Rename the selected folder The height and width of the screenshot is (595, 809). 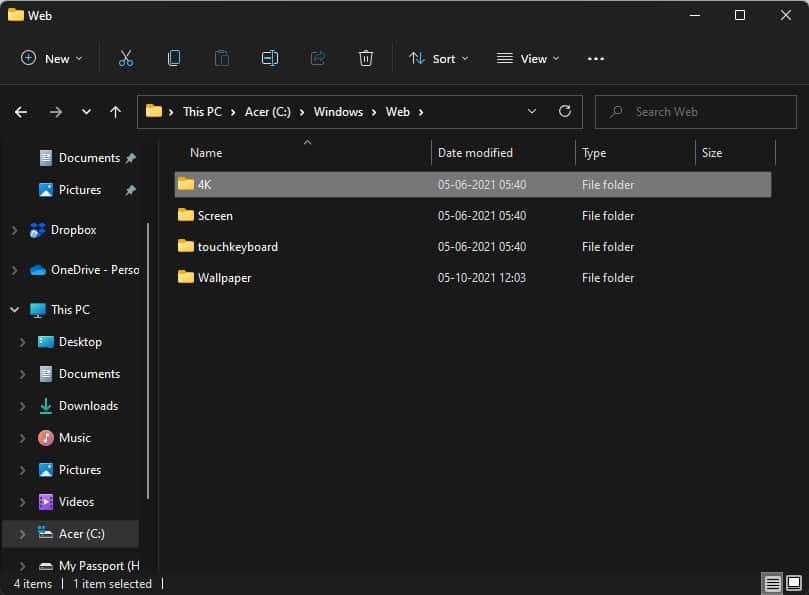[269, 58]
